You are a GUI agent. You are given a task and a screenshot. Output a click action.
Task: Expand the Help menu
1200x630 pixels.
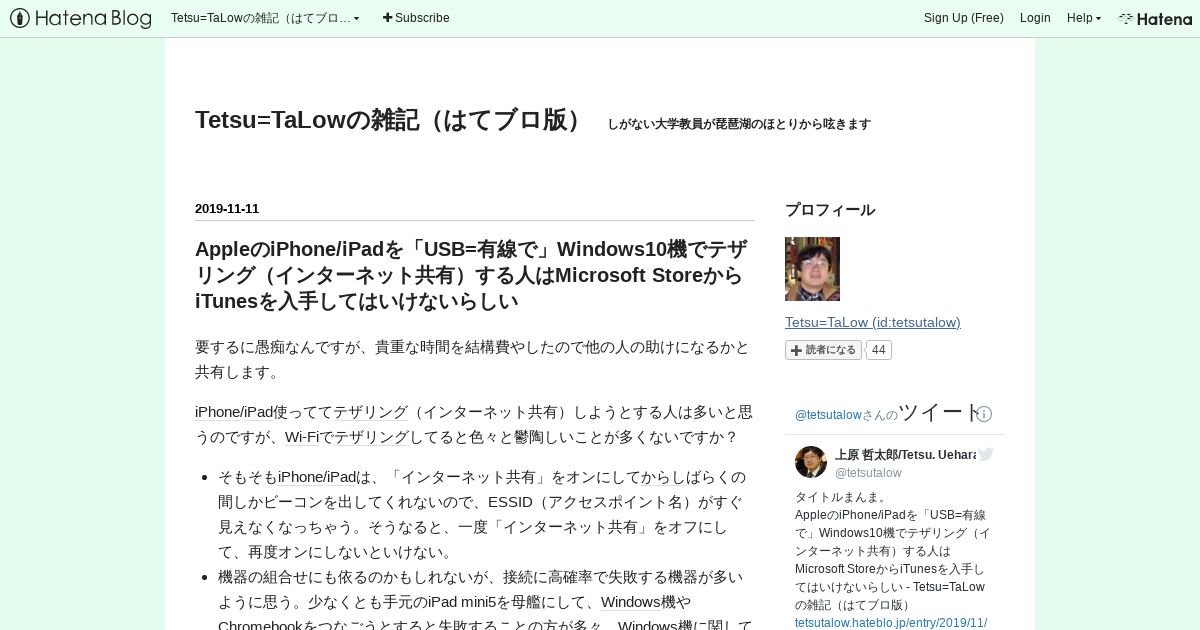[1084, 18]
